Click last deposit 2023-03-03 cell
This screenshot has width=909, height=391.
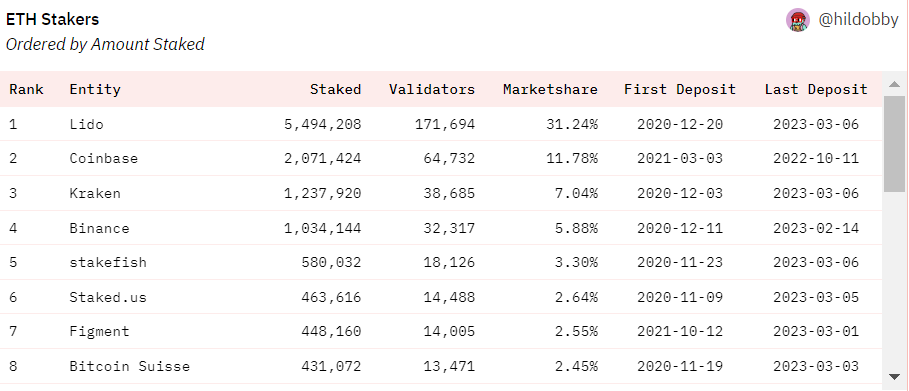(x=816, y=366)
